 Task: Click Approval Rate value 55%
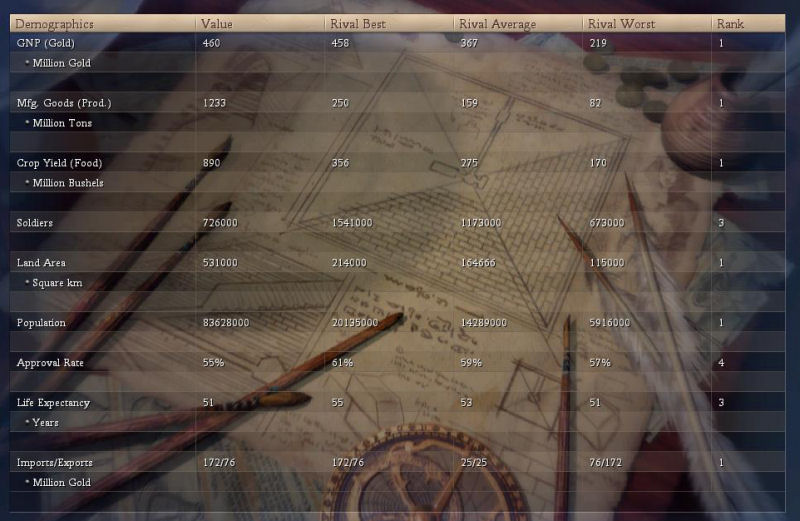point(213,363)
